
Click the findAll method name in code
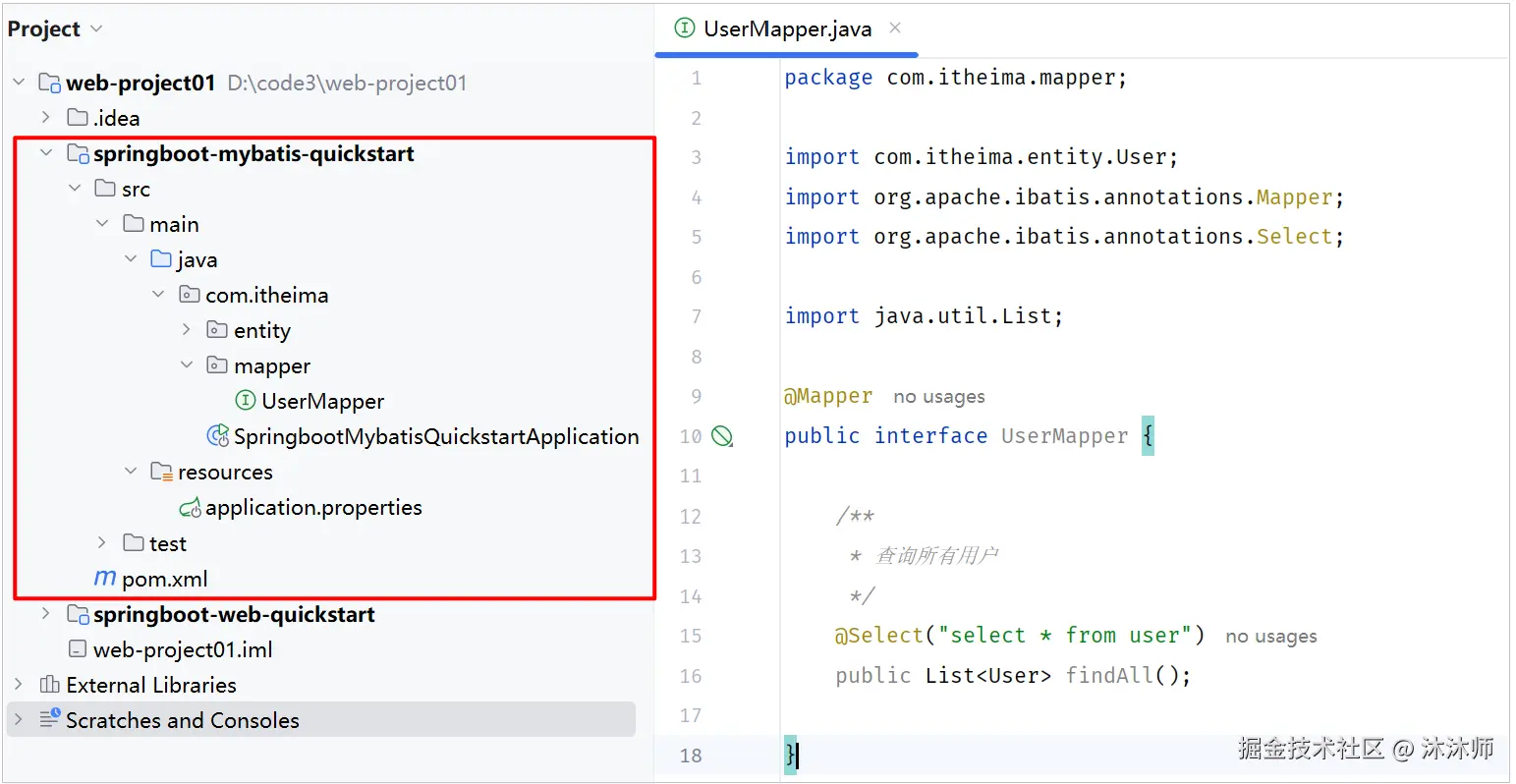(x=1109, y=676)
